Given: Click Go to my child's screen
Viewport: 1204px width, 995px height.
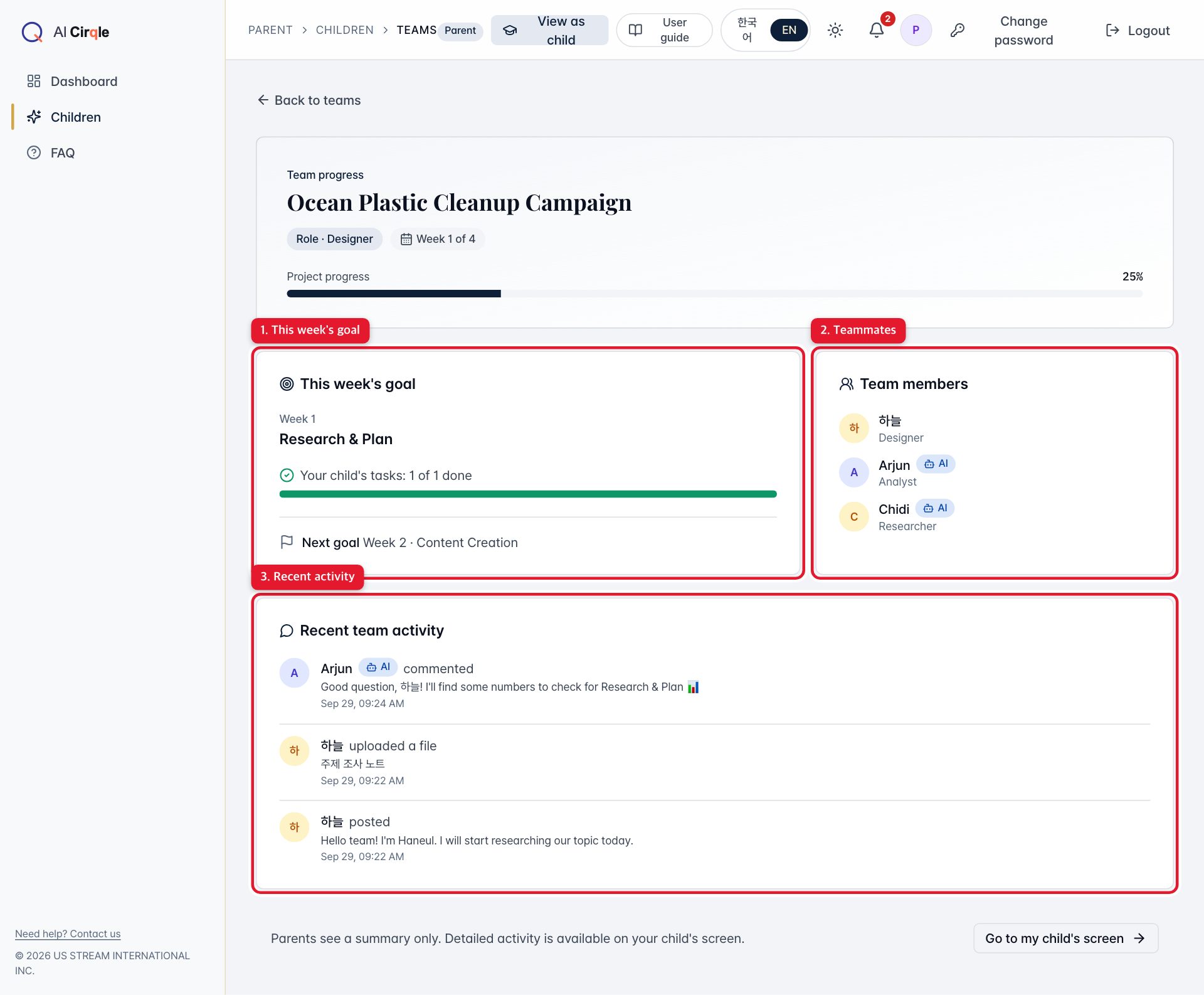Looking at the screenshot, I should click(x=1065, y=938).
